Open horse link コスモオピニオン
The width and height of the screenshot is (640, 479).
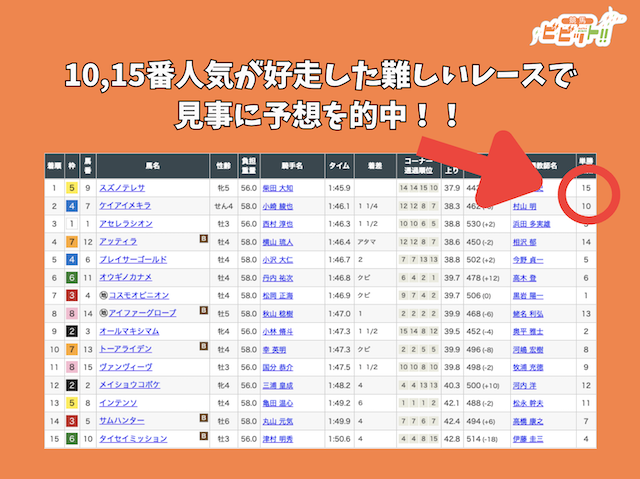139,295
